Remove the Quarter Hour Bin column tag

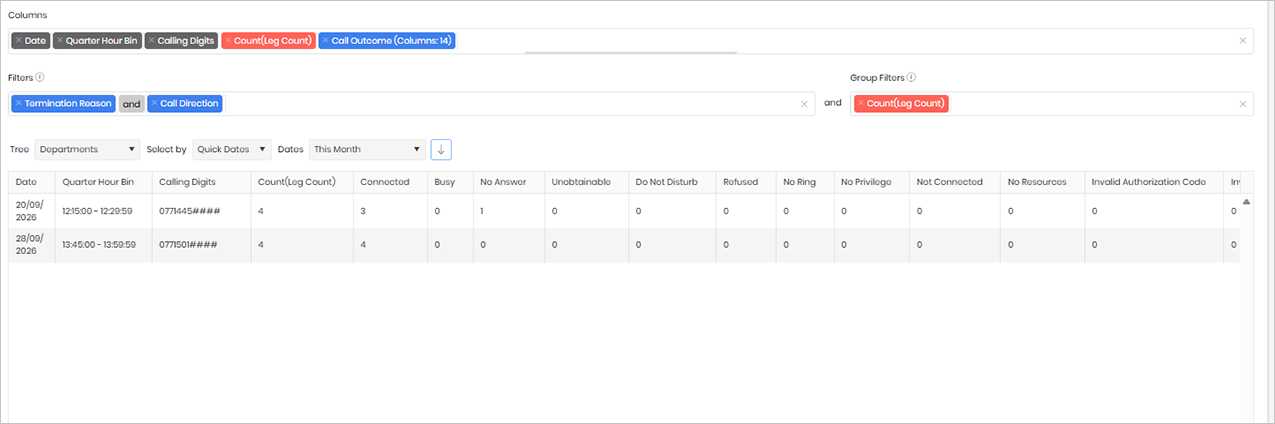tap(60, 41)
